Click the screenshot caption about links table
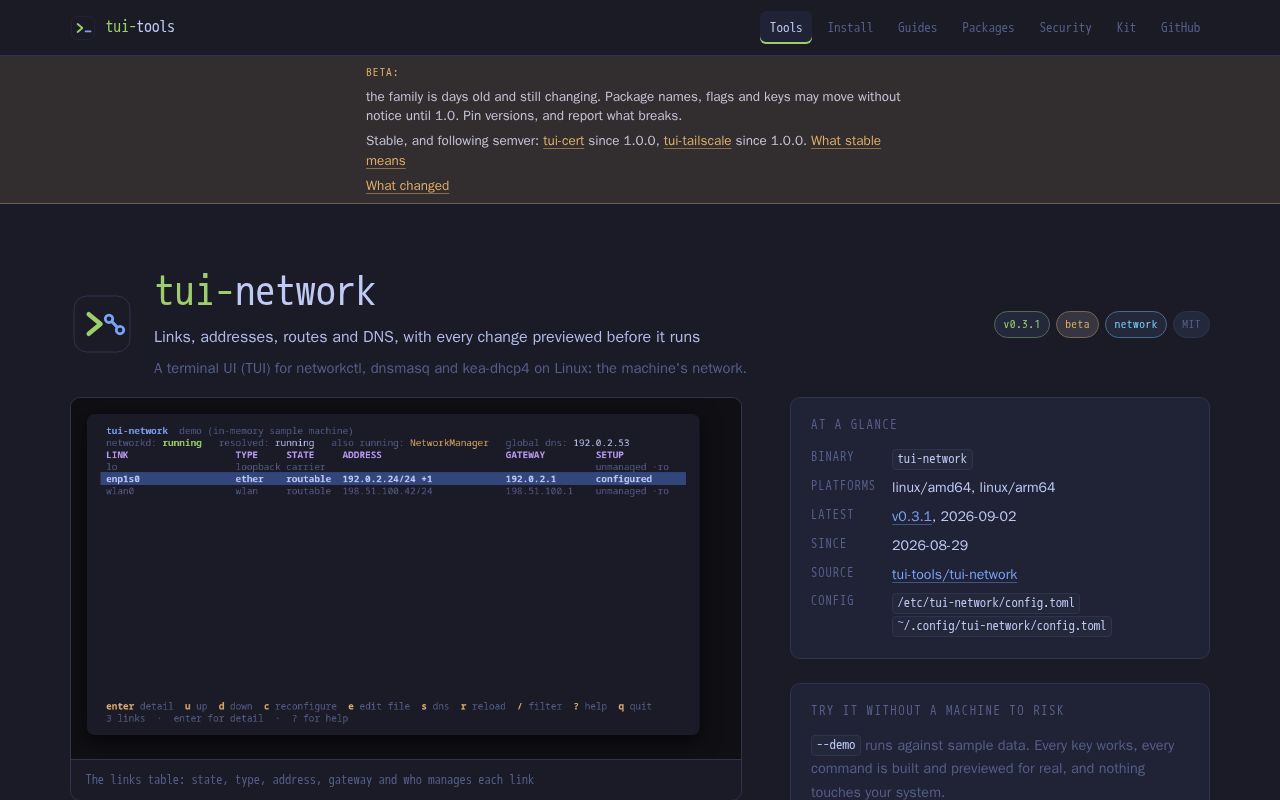The height and width of the screenshot is (800, 1280). (310, 780)
